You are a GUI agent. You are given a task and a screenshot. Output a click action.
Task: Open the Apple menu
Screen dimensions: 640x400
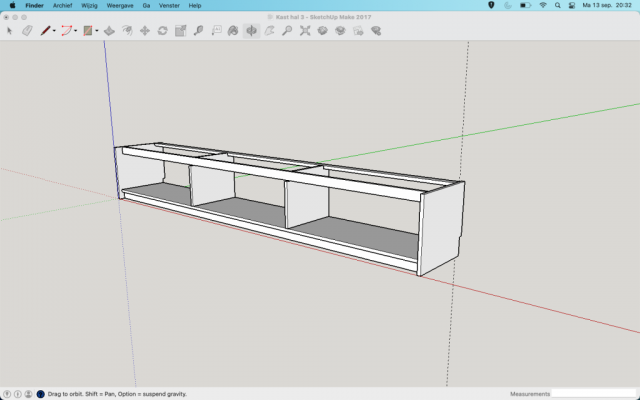click(x=13, y=6)
